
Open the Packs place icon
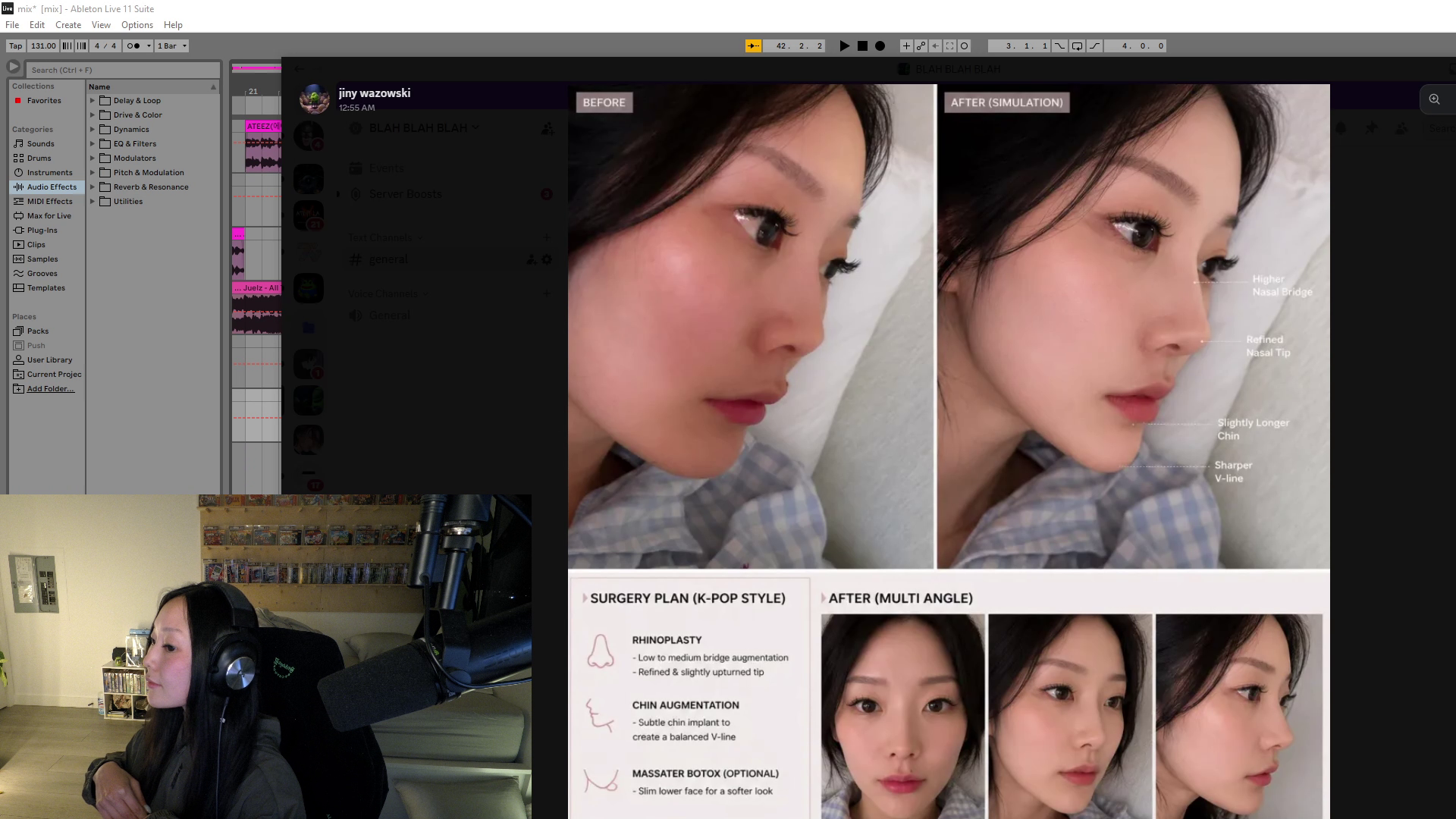pyautogui.click(x=19, y=331)
